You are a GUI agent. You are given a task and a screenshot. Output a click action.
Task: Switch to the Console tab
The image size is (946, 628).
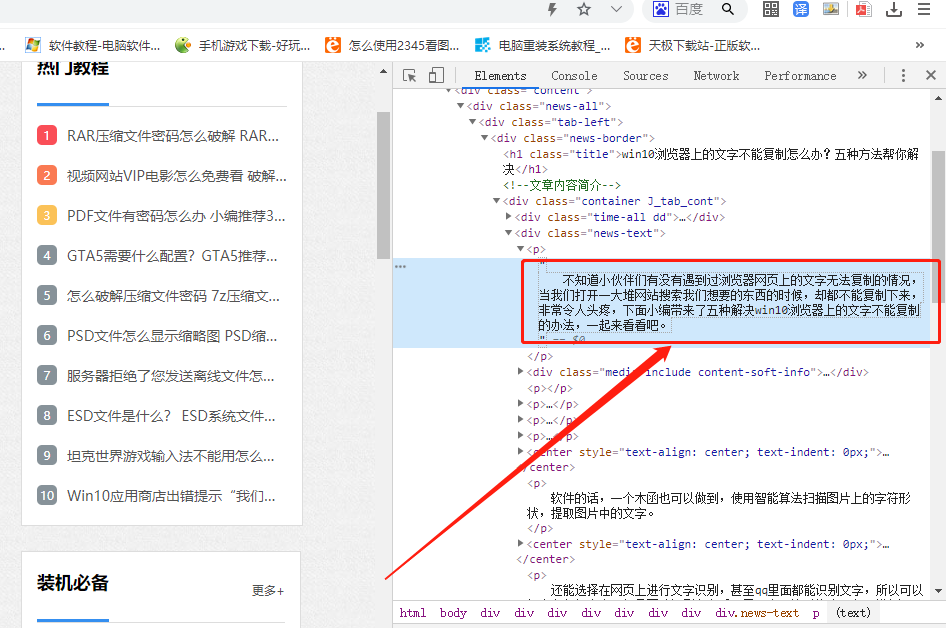point(573,75)
